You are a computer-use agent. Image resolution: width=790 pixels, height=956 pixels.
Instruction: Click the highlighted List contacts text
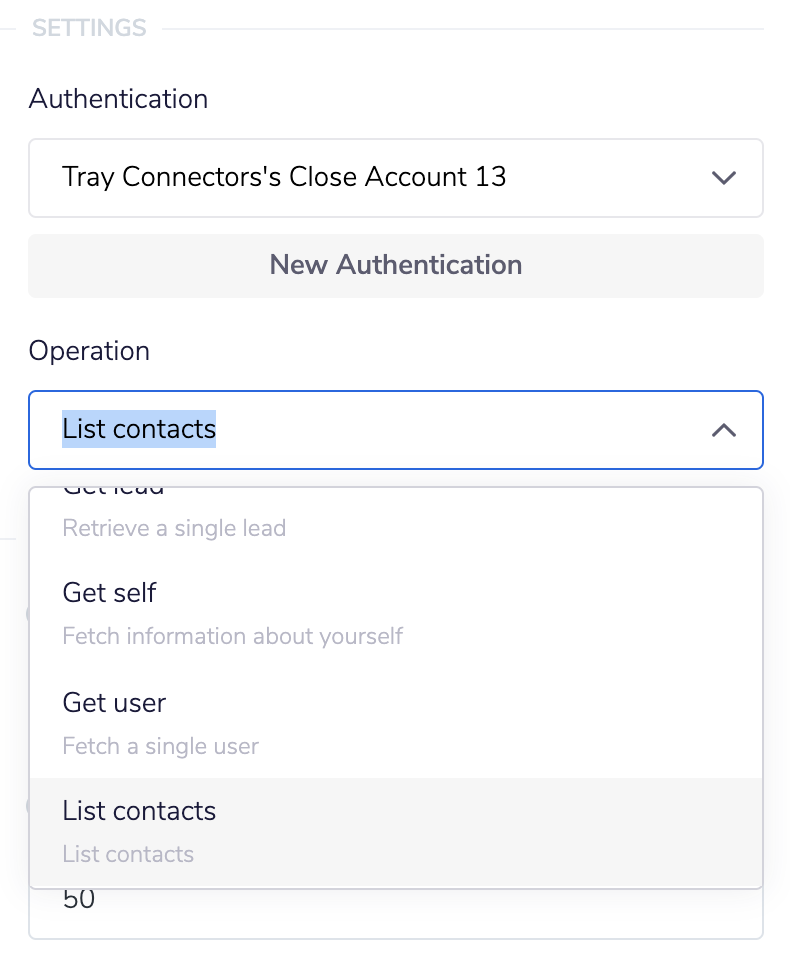point(138,428)
